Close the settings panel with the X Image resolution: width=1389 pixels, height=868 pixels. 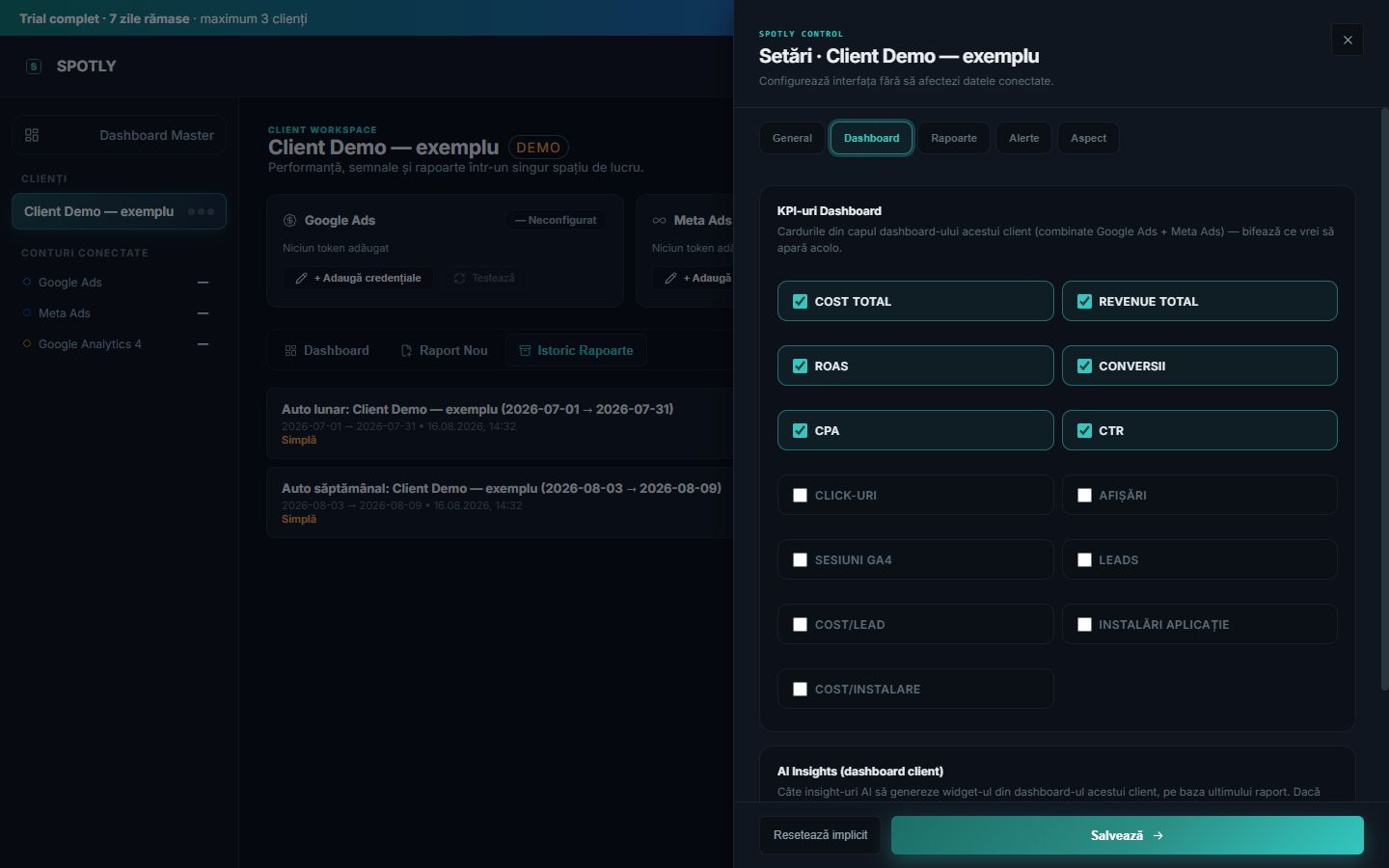pos(1348,40)
